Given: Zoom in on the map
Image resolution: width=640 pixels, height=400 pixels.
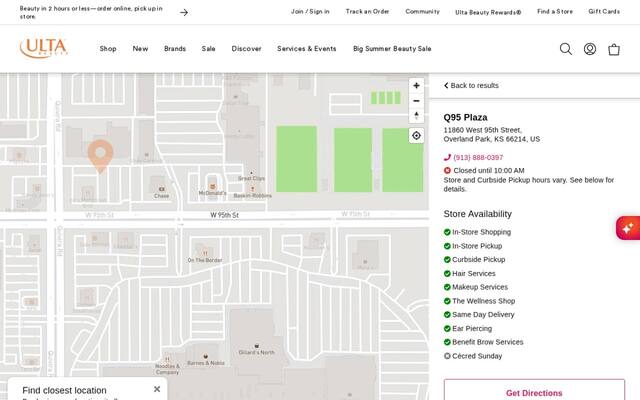Looking at the screenshot, I should 416,85.
